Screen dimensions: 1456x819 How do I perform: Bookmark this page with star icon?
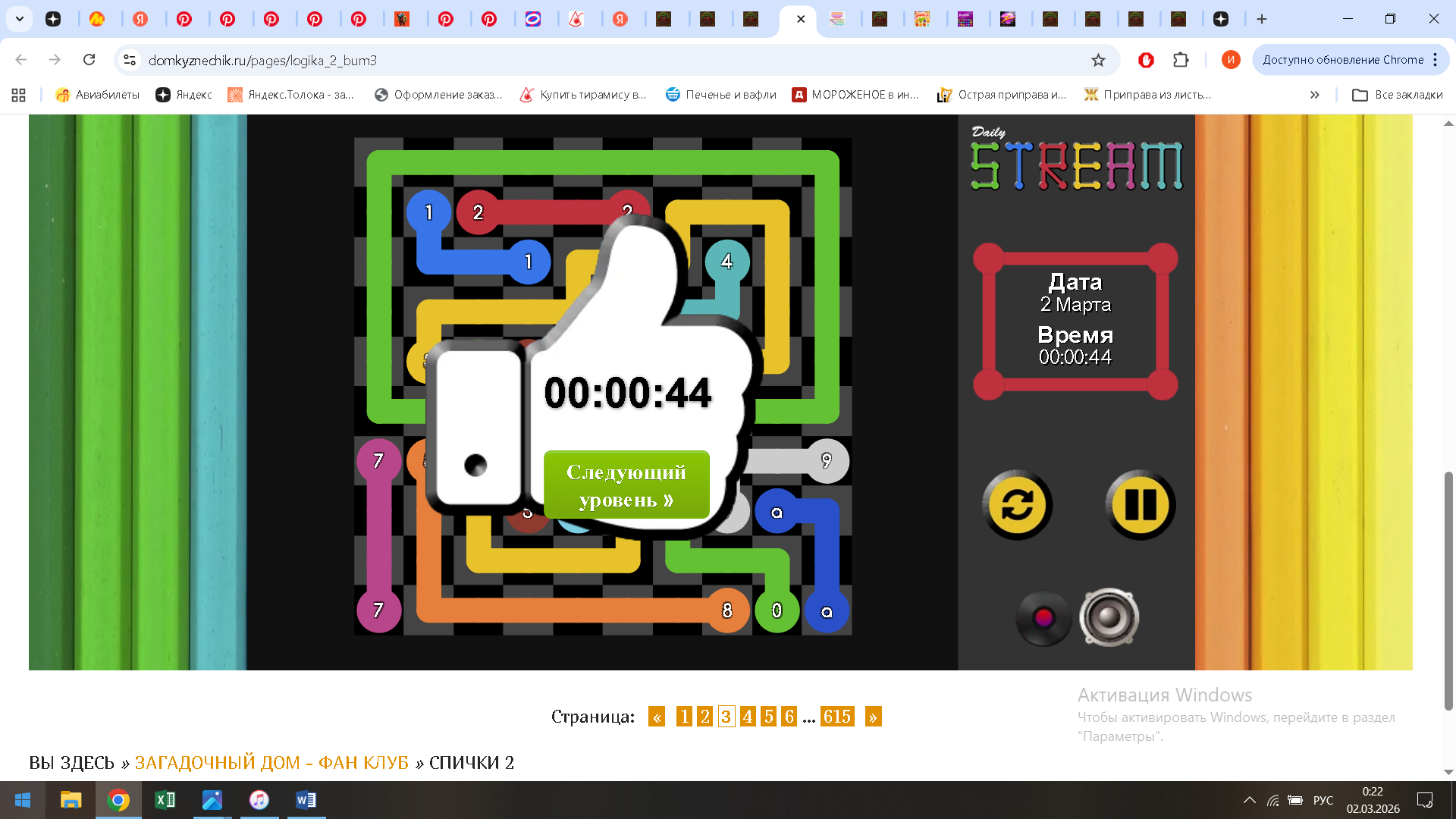[1098, 60]
